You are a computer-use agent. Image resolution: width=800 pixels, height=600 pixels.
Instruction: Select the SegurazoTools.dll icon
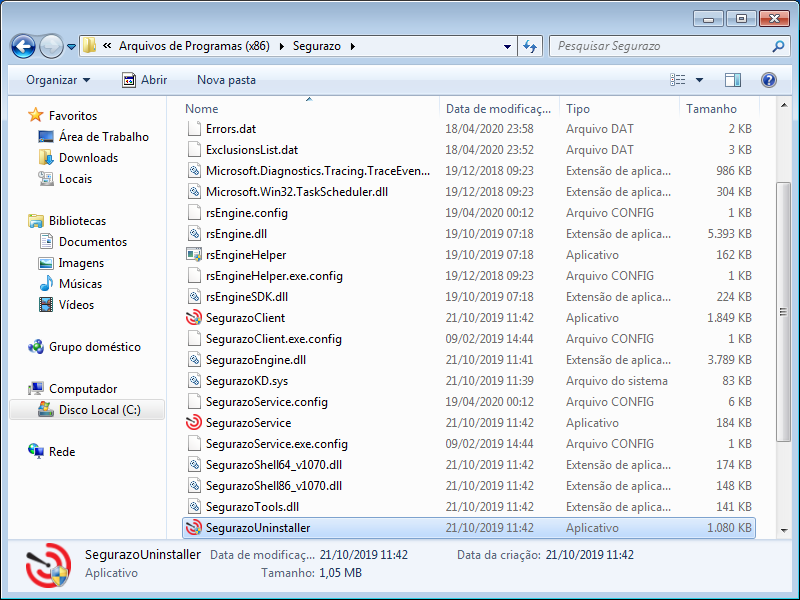click(194, 507)
